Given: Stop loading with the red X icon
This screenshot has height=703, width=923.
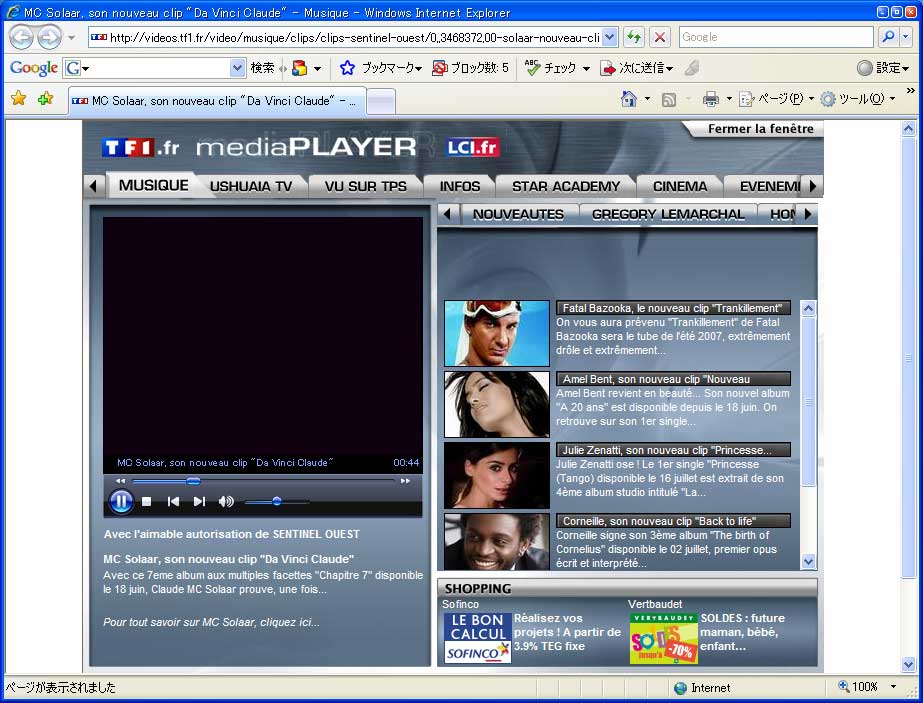Looking at the screenshot, I should [x=660, y=37].
